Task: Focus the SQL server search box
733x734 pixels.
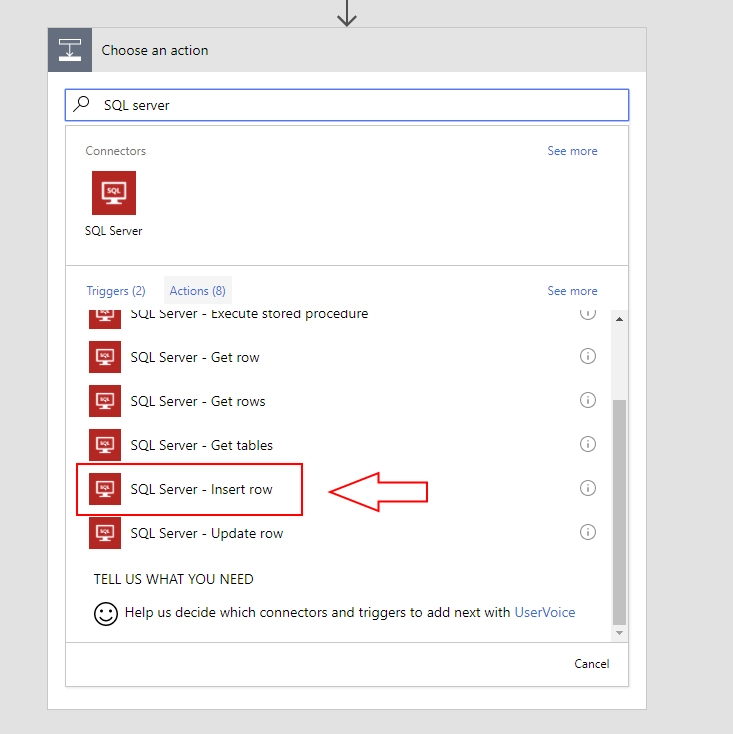Action: [347, 105]
